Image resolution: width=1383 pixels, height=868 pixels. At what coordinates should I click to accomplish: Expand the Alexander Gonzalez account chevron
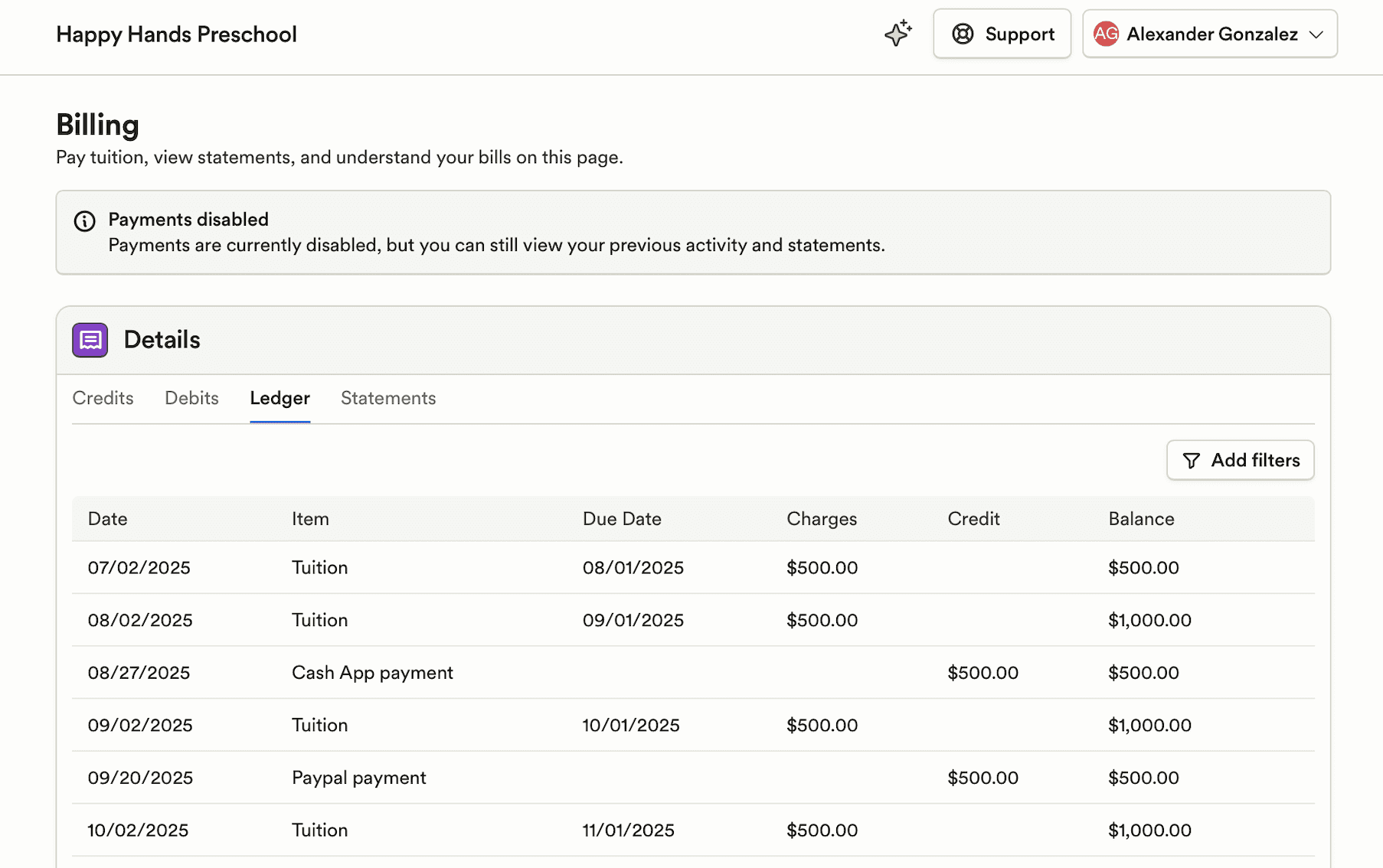(x=1316, y=34)
